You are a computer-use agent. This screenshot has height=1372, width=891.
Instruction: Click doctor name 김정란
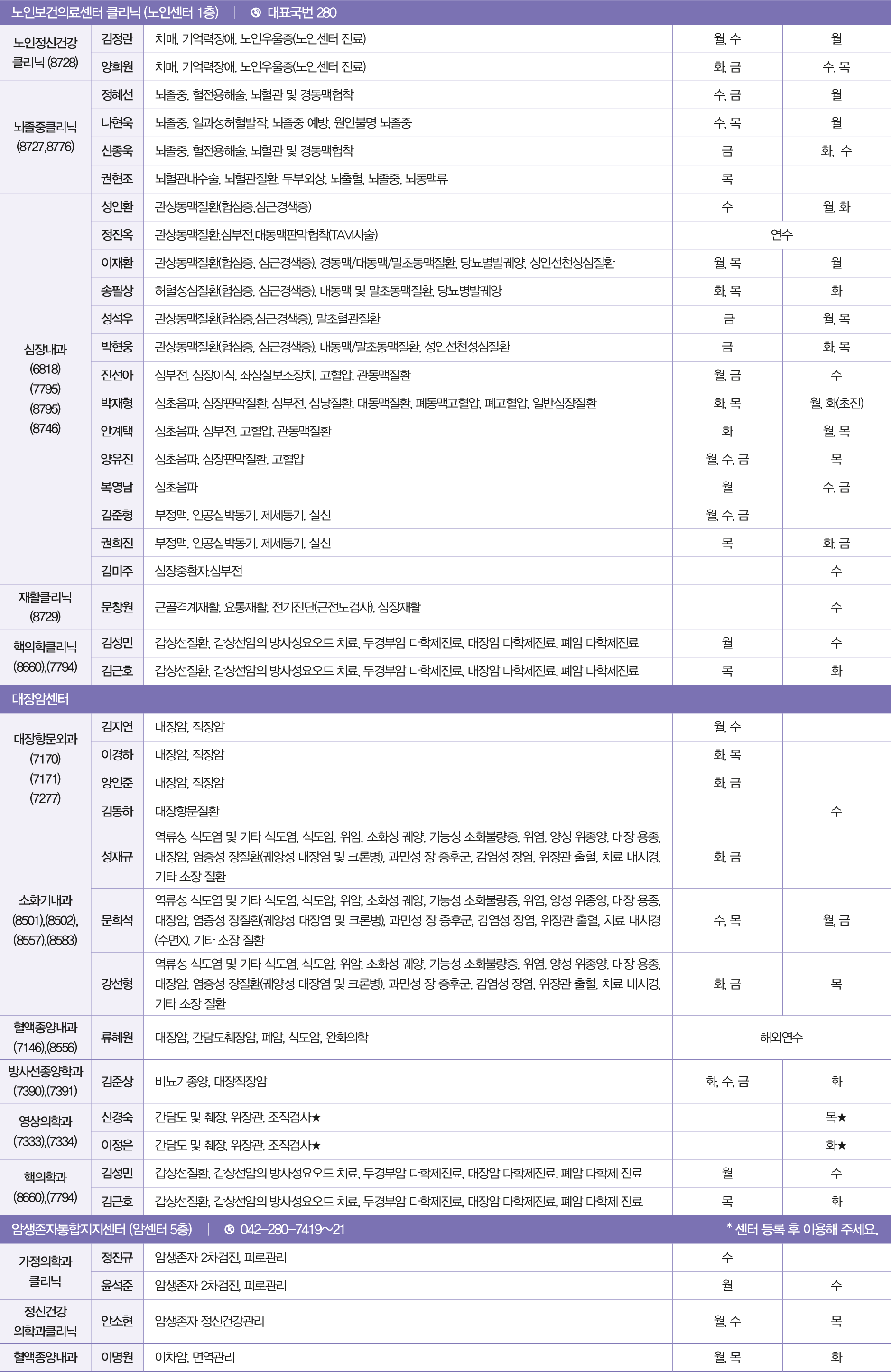[x=117, y=38]
